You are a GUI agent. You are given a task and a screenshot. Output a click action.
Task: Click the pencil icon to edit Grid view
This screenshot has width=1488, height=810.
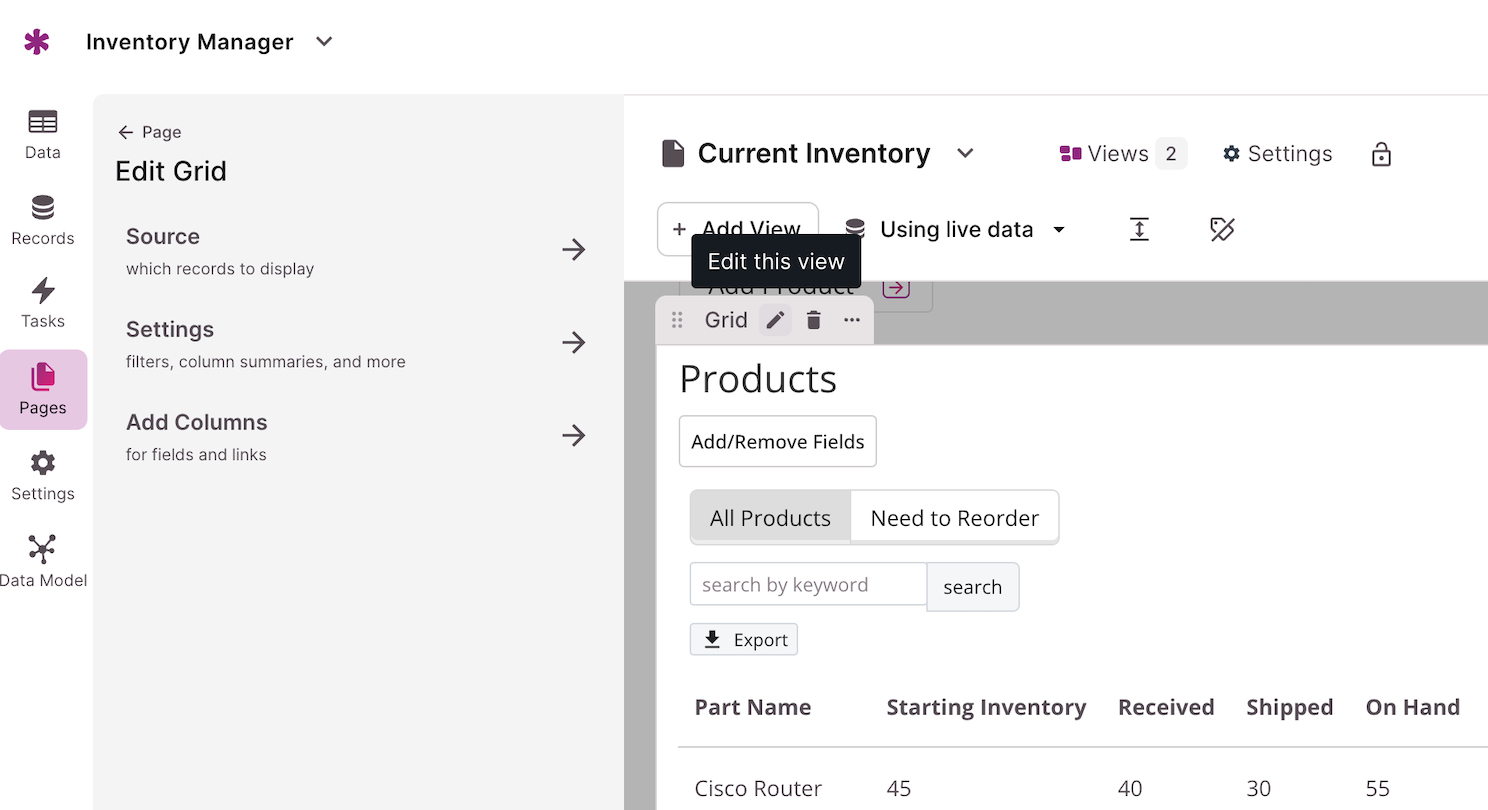[775, 320]
